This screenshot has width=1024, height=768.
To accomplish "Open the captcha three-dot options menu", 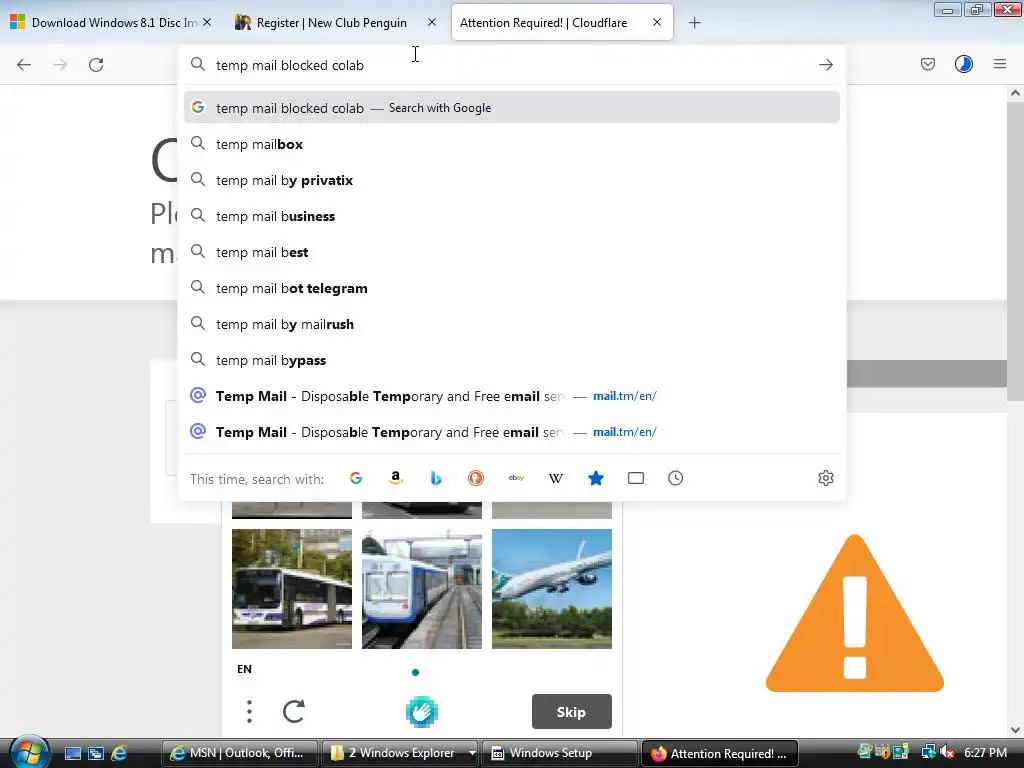I will 249,711.
